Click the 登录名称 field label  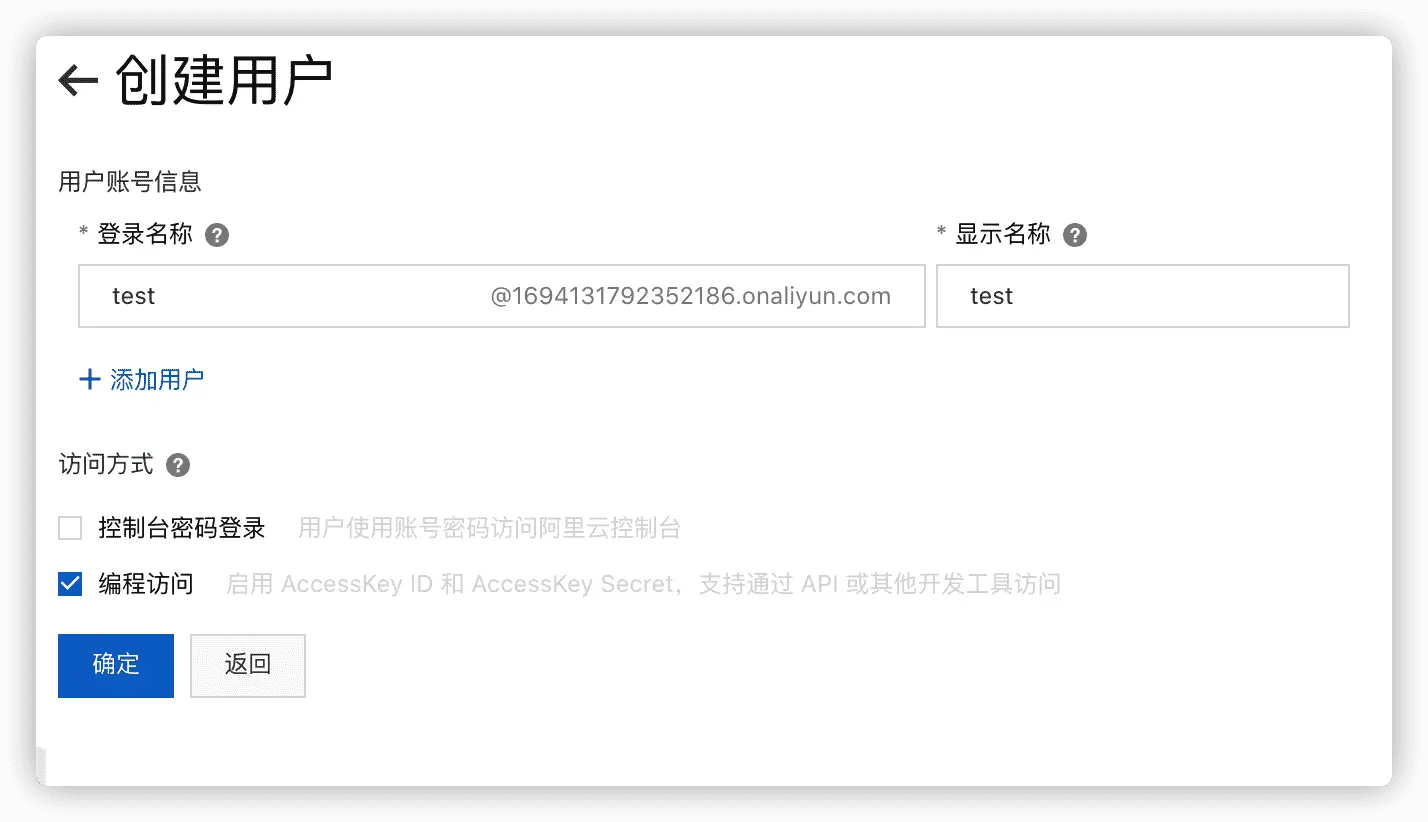click(145, 235)
